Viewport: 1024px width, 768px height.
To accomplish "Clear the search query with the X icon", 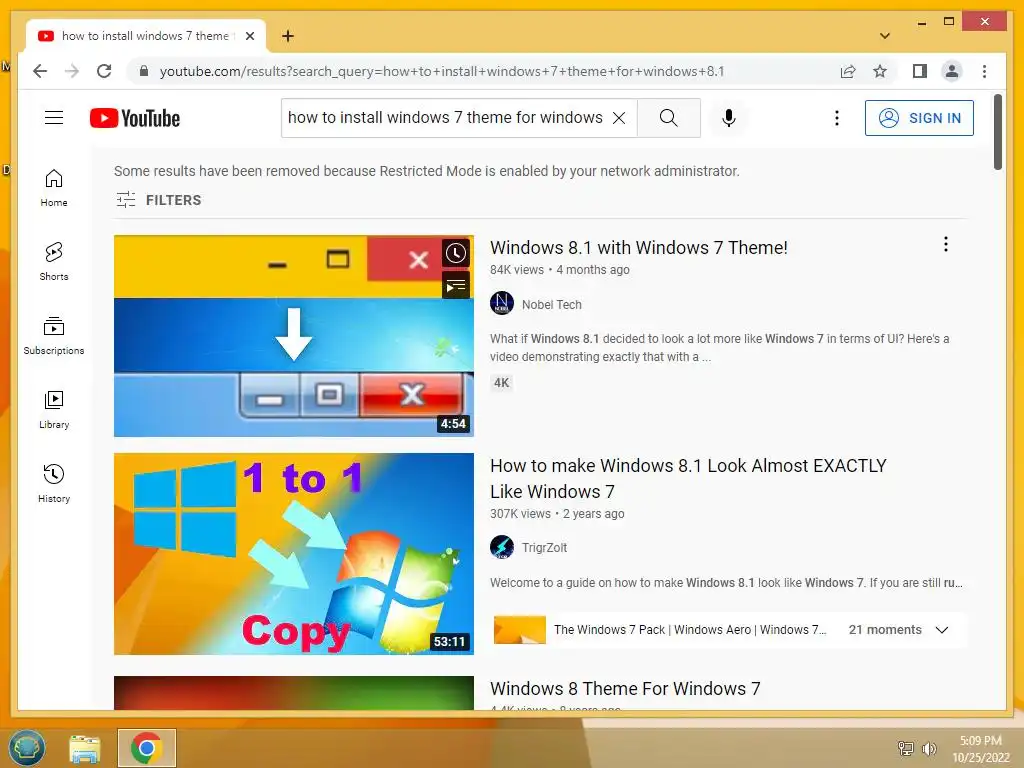I will [x=618, y=118].
